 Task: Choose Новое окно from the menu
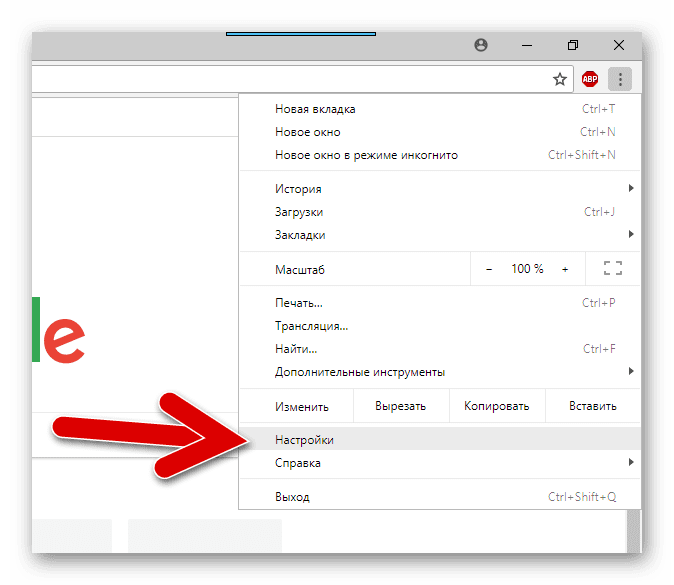click(440, 132)
